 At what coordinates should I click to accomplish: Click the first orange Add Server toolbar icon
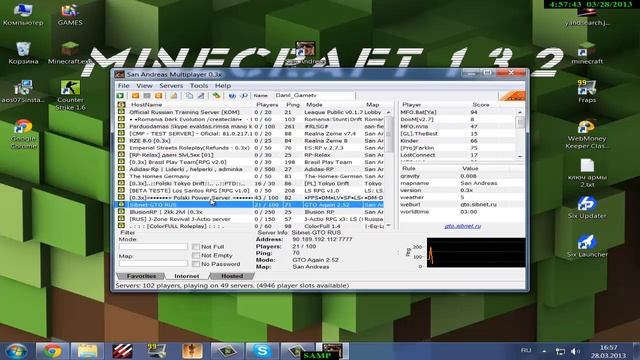tap(135, 96)
